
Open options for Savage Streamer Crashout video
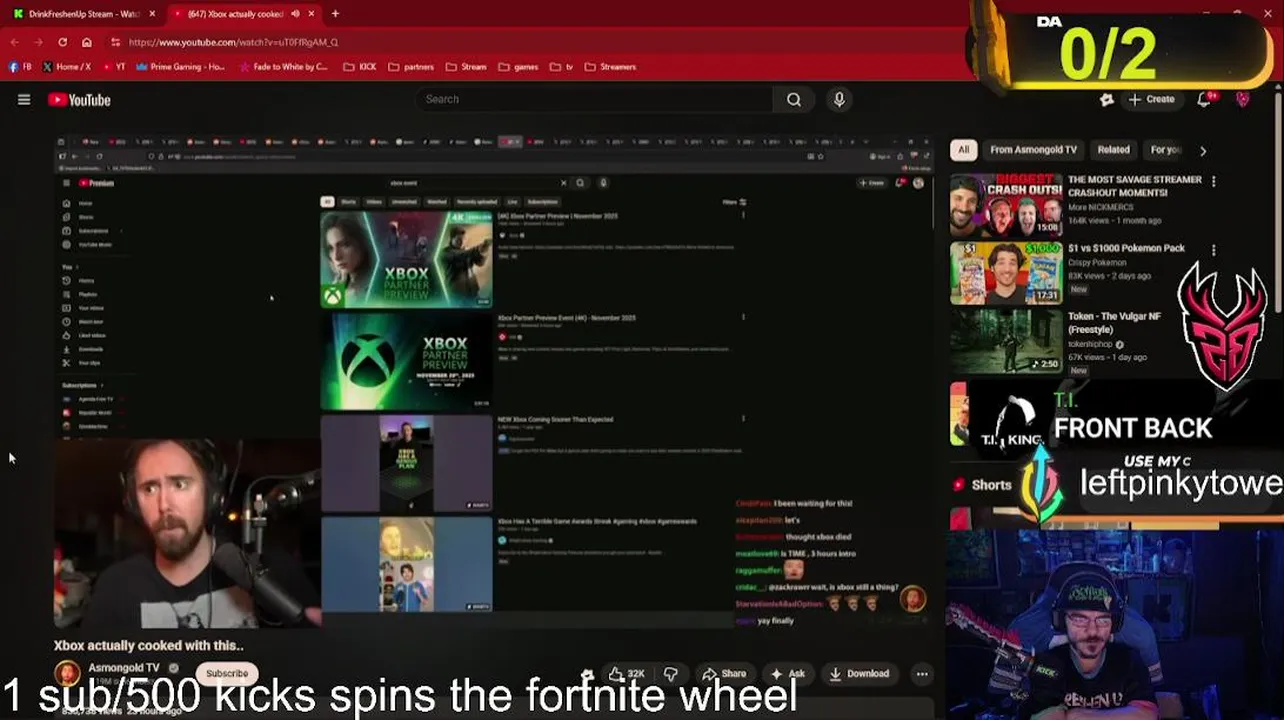pyautogui.click(x=1213, y=181)
